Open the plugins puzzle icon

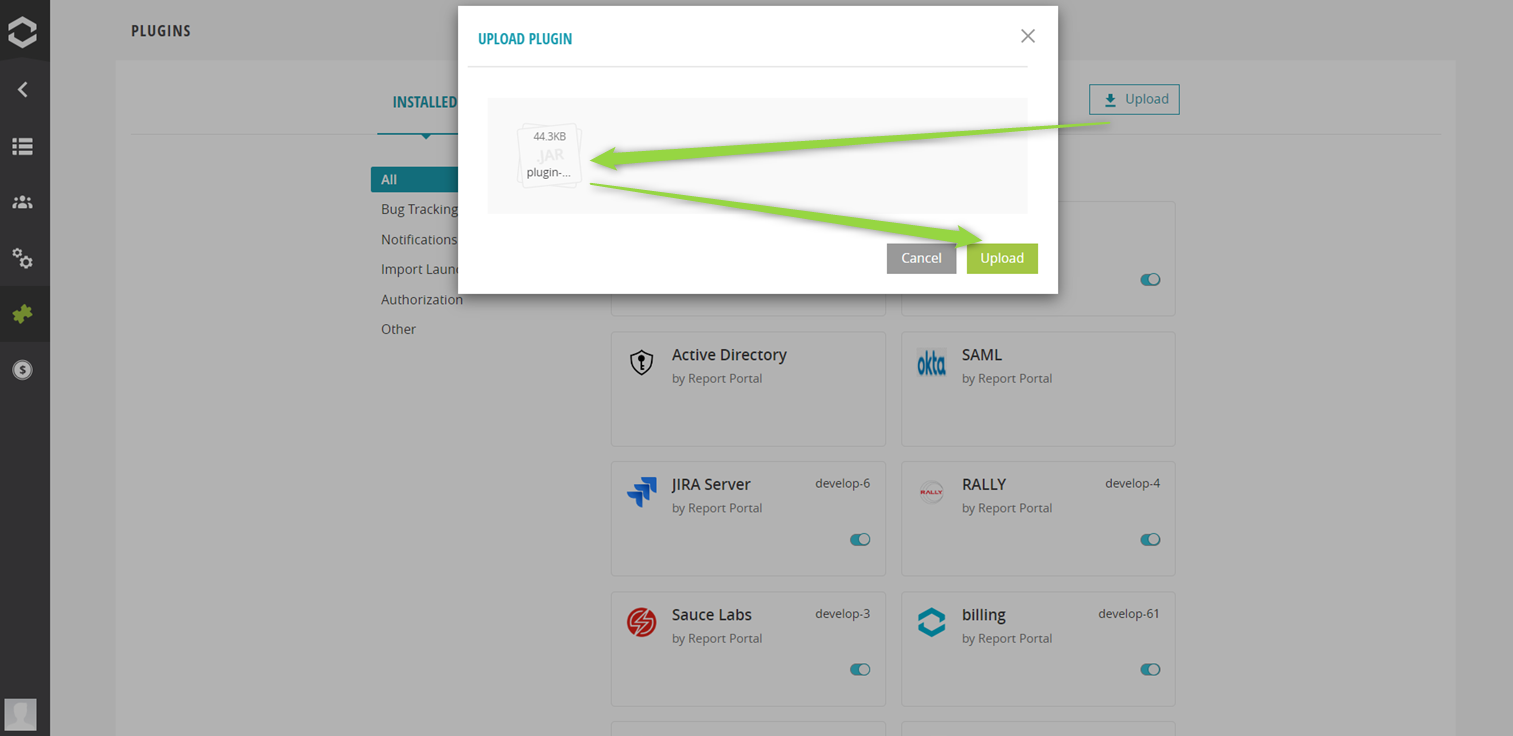pos(22,314)
